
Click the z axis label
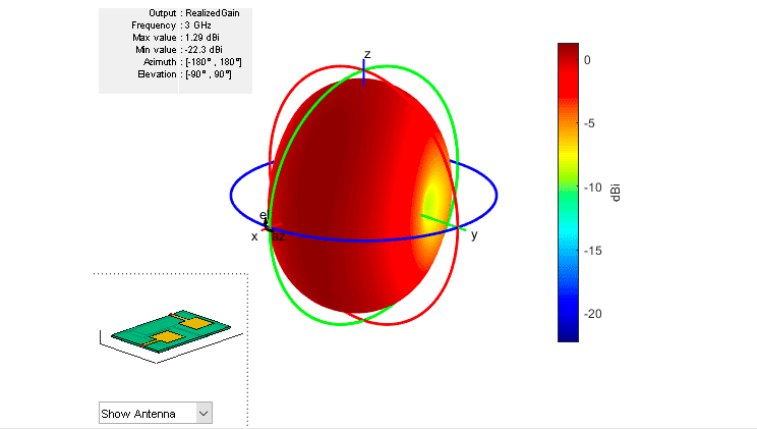pyautogui.click(x=367, y=54)
